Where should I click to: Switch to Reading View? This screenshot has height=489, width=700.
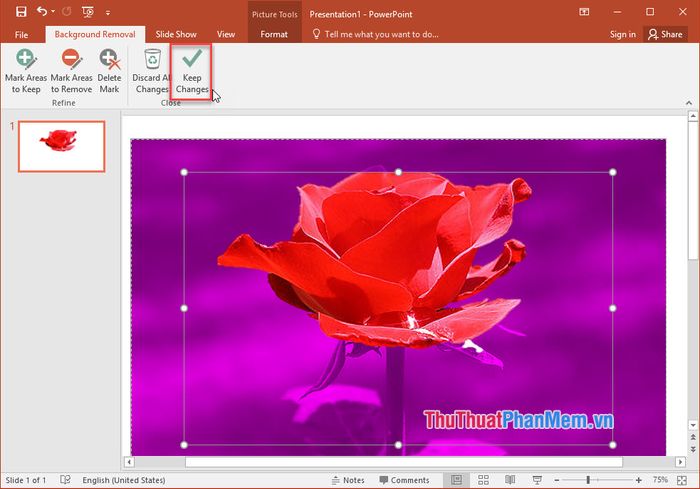(510, 480)
